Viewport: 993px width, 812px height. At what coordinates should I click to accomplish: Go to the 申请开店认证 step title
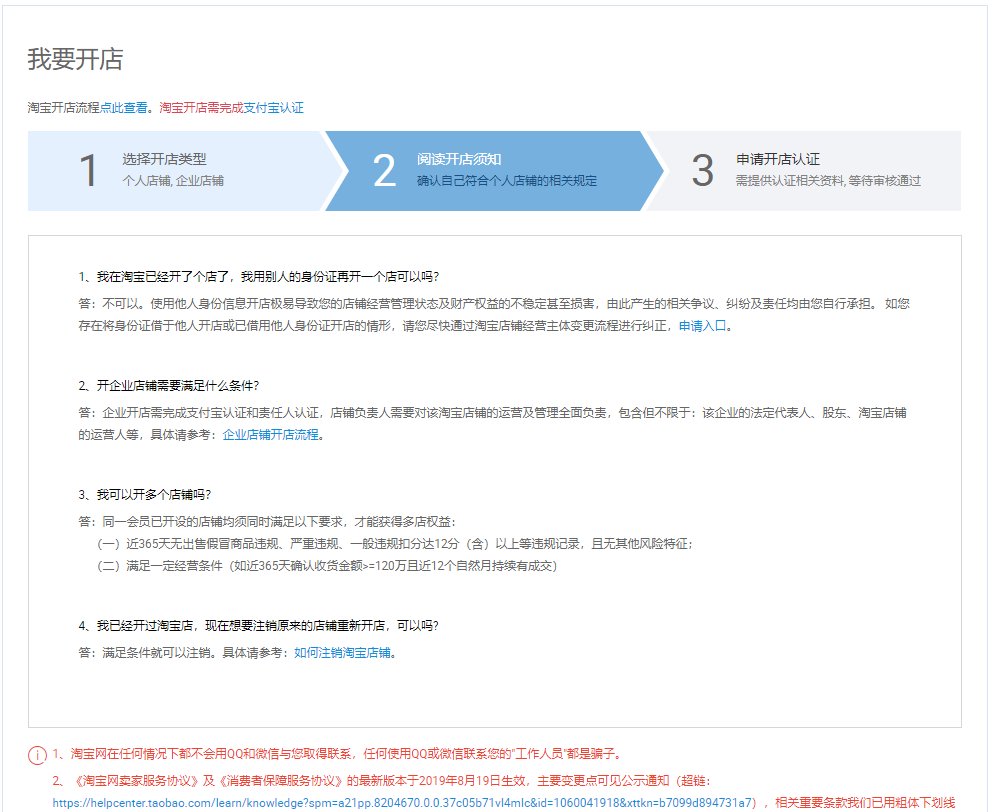click(x=778, y=160)
